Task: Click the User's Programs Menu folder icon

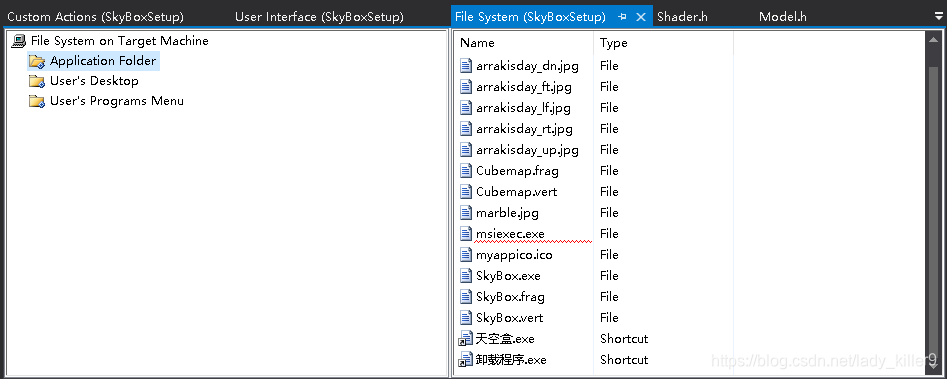Action: pyautogui.click(x=37, y=101)
